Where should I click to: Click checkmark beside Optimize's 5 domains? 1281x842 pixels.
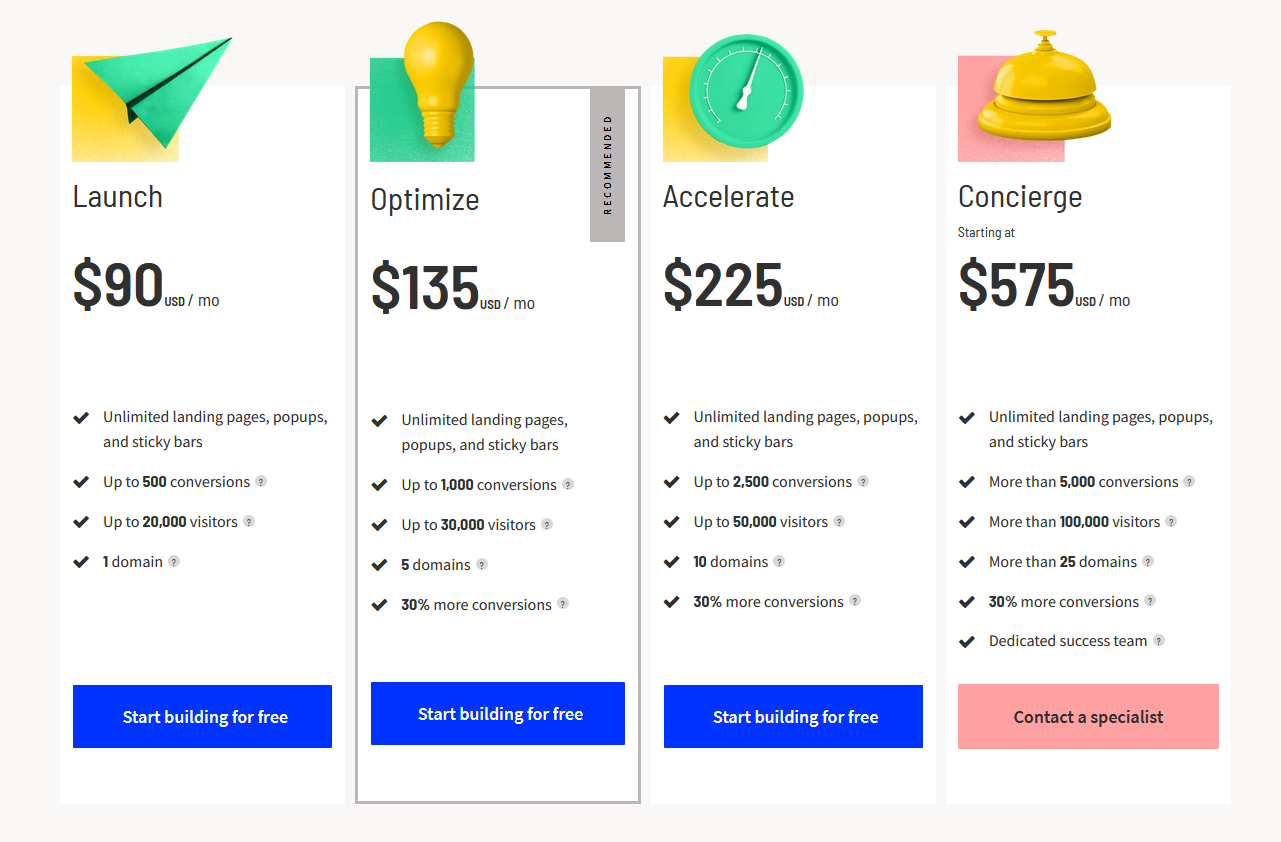tap(380, 564)
